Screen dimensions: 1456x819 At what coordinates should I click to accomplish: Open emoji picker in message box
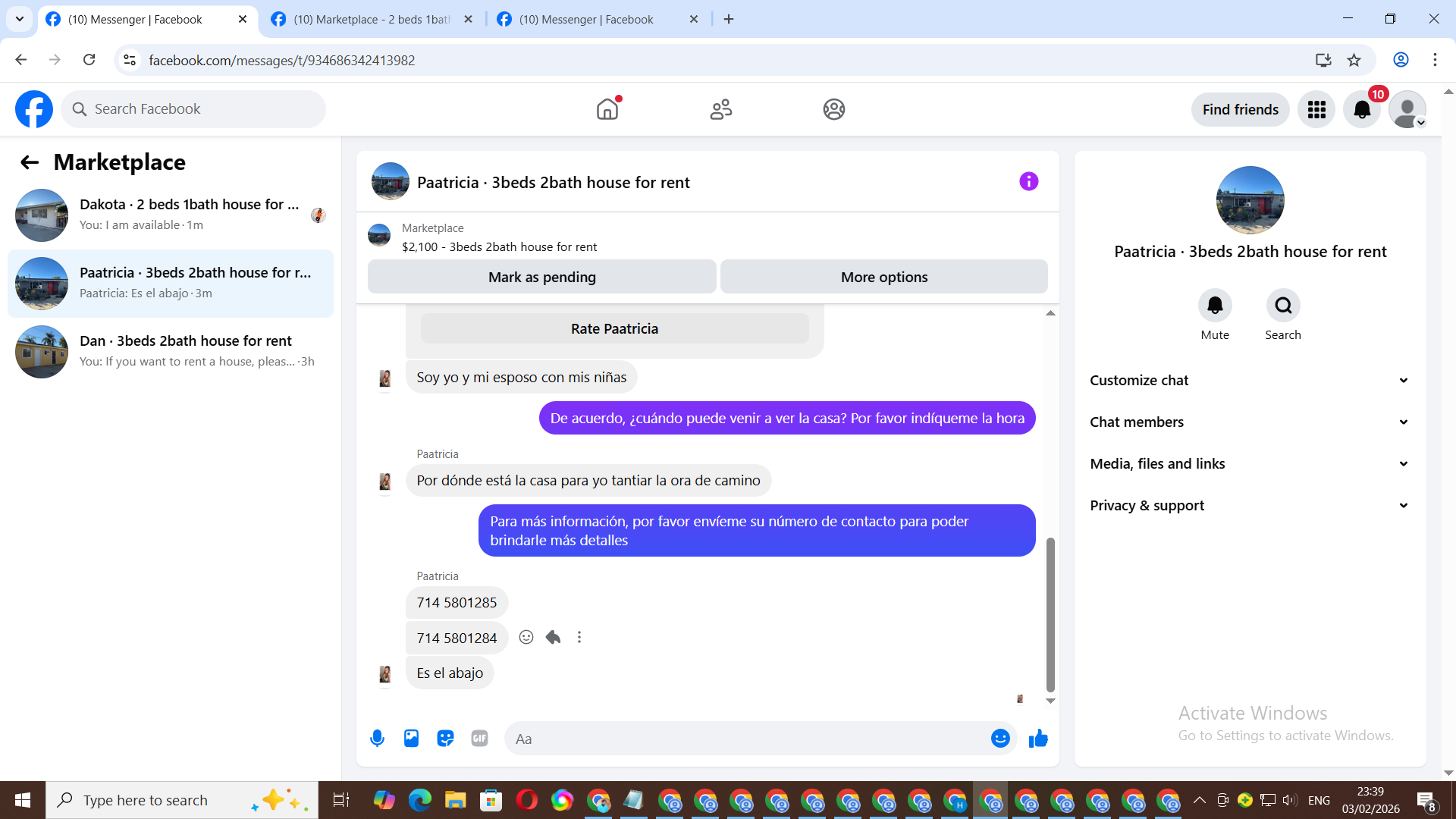point(1000,738)
